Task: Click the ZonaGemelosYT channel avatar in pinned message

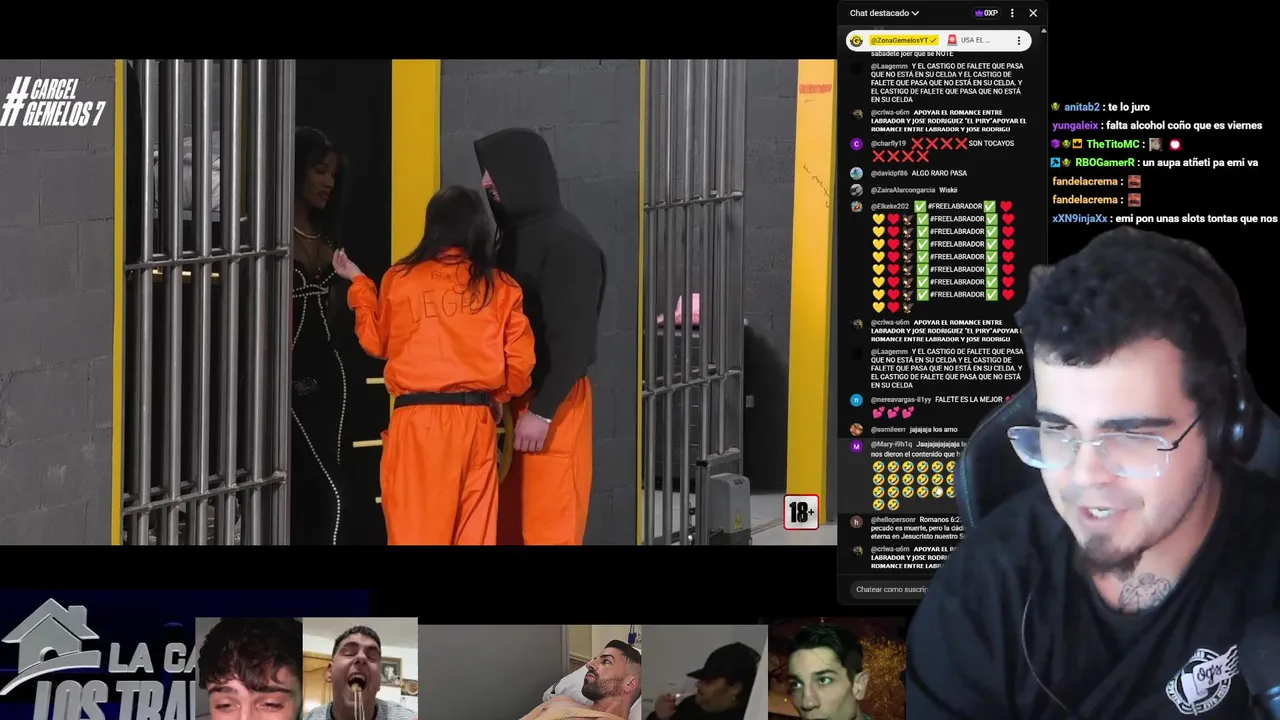Action: pyautogui.click(x=856, y=41)
